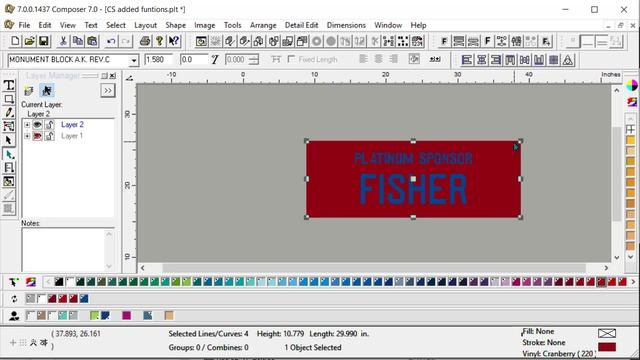Select Layer 1 in the layer list
The image size is (640, 360).
pyautogui.click(x=72, y=136)
